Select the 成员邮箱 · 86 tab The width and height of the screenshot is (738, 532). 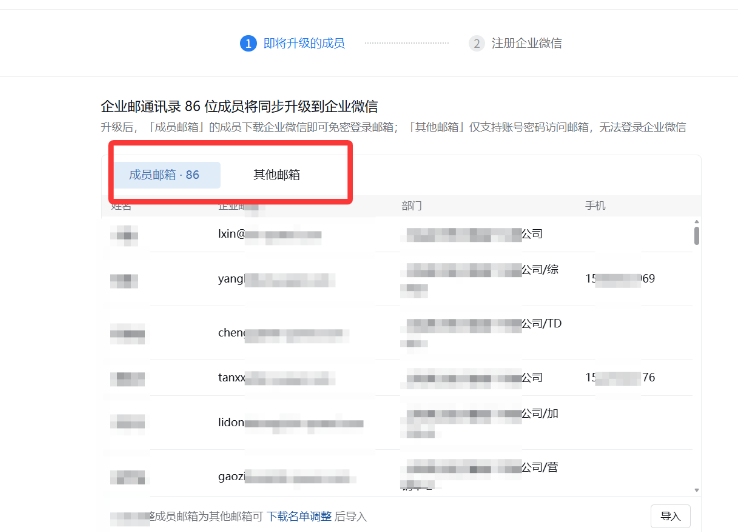(x=164, y=175)
